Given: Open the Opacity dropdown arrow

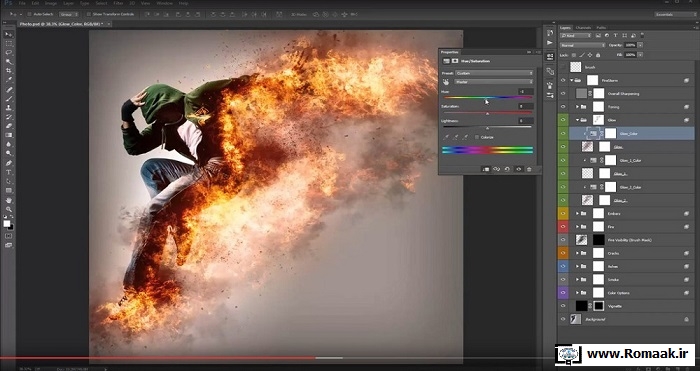Looking at the screenshot, I should point(641,45).
